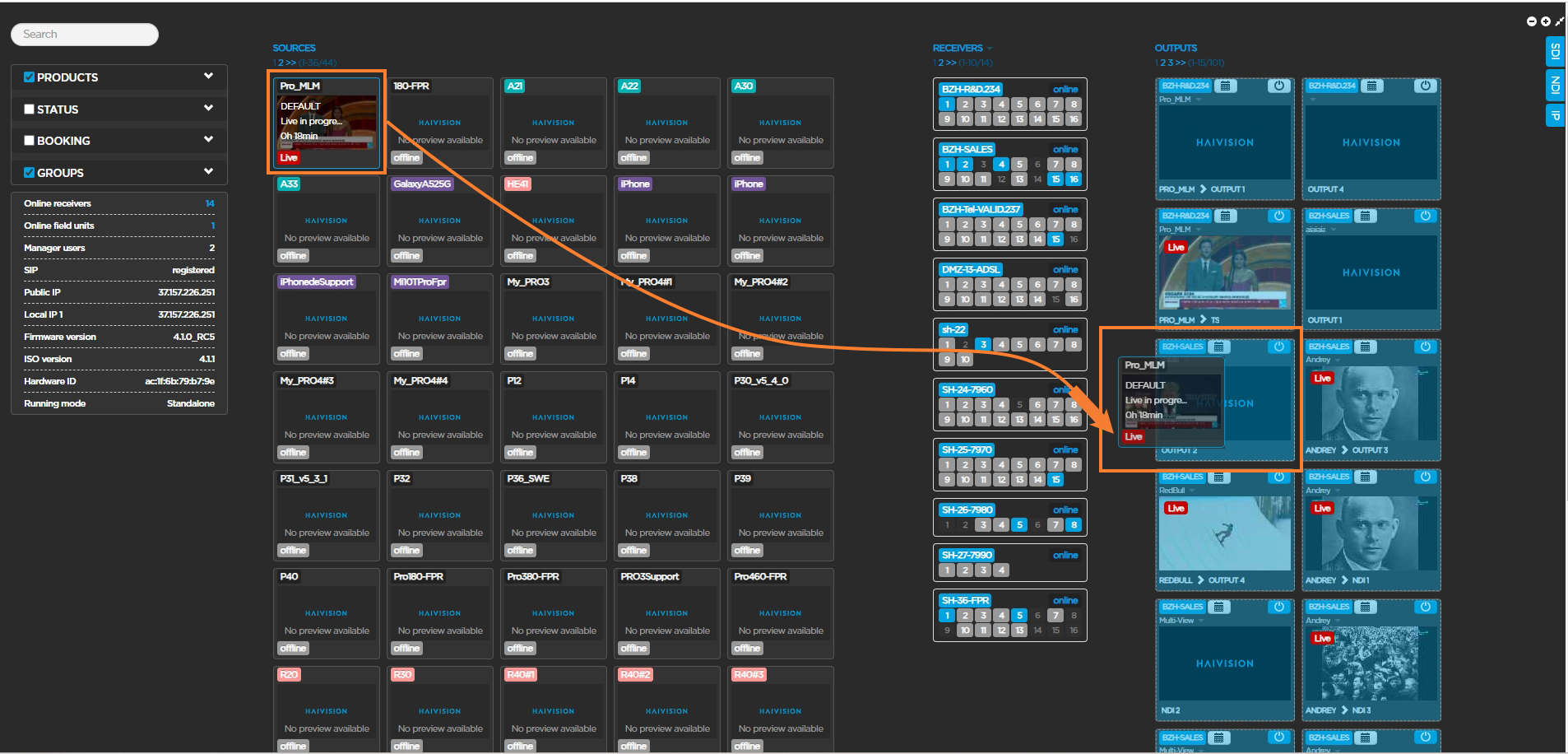
Task: Check the BOOKING filter checkbox
Action: pos(30,141)
